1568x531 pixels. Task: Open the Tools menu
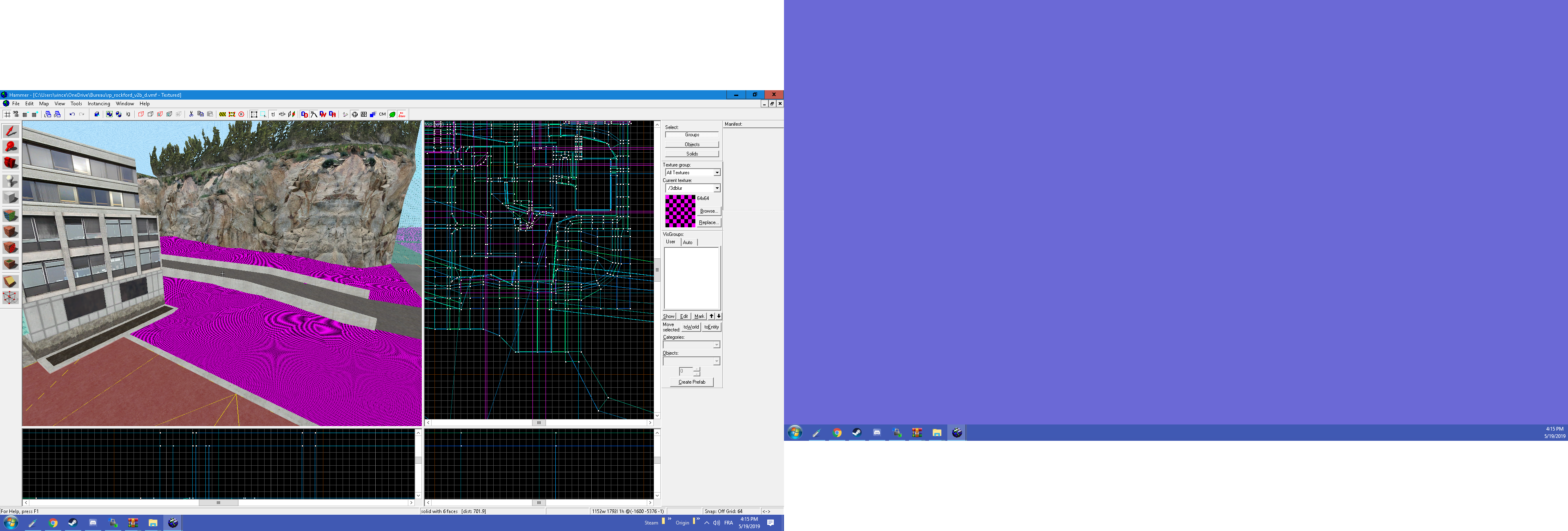click(x=76, y=103)
